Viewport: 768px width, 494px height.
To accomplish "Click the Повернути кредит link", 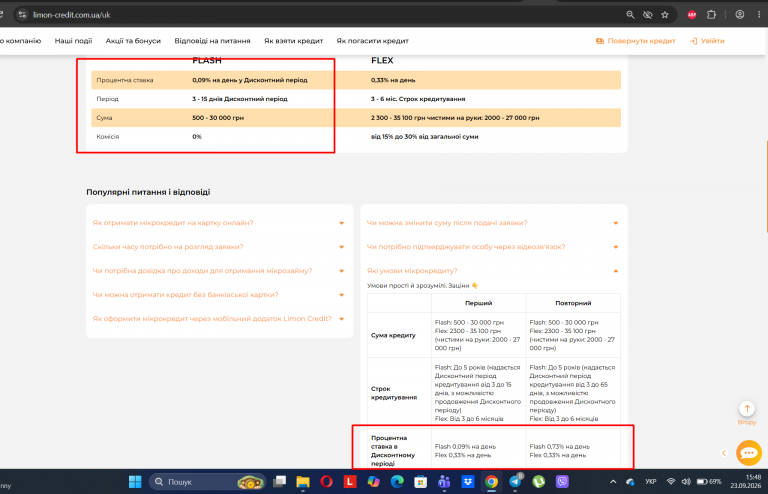I will pos(635,41).
